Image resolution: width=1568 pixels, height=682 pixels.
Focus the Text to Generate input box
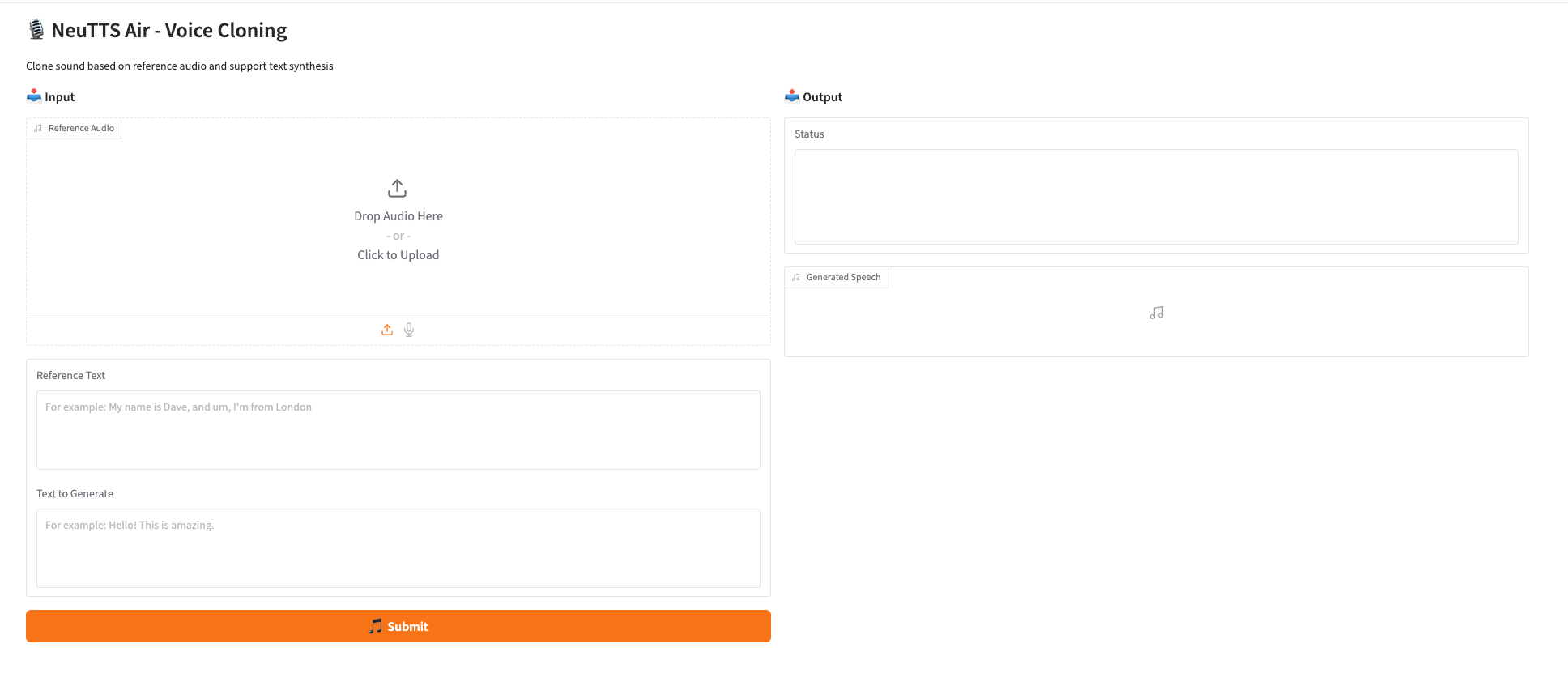pyautogui.click(x=398, y=548)
